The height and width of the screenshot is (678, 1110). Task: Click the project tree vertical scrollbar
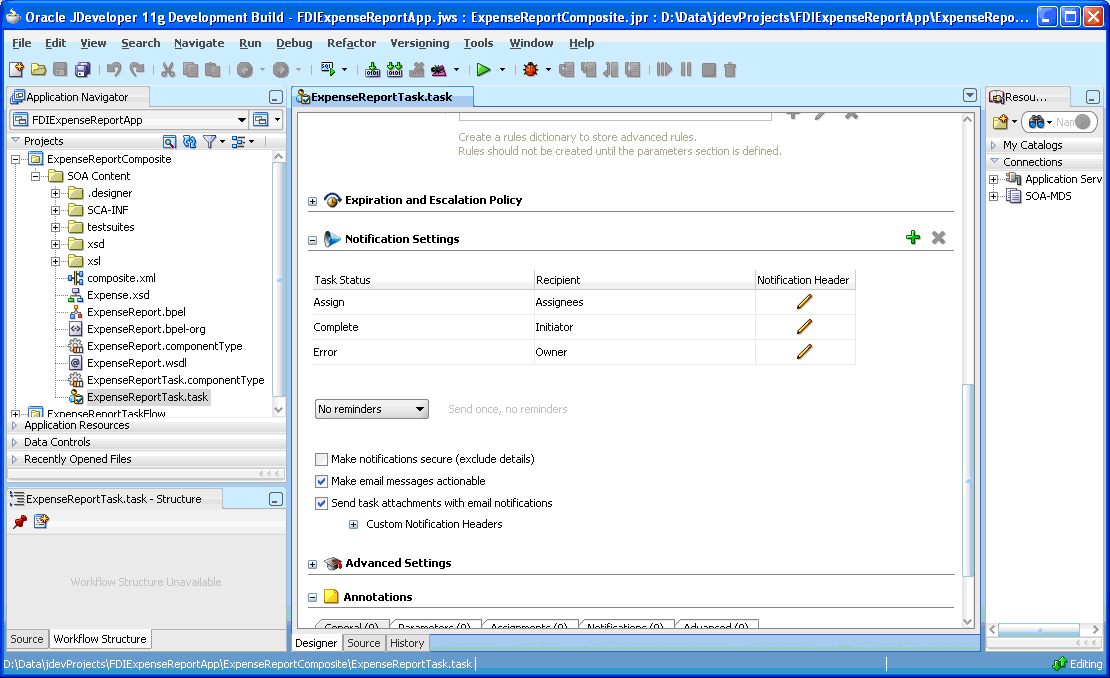tap(278, 280)
